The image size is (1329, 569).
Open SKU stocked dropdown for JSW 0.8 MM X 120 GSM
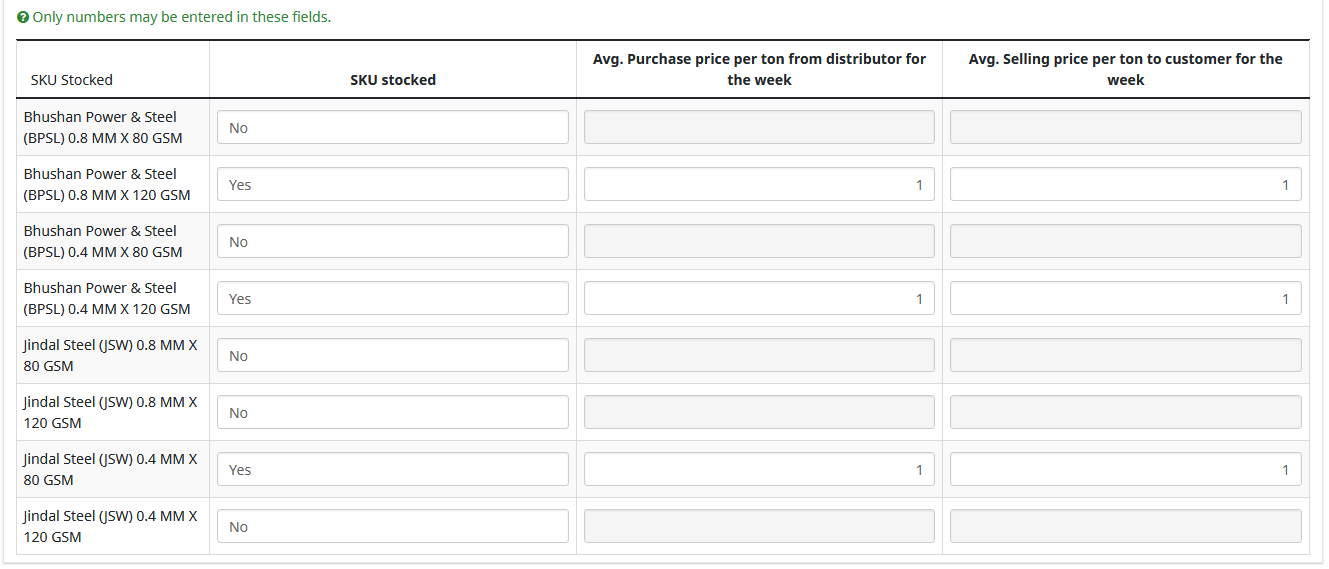[x=392, y=412]
